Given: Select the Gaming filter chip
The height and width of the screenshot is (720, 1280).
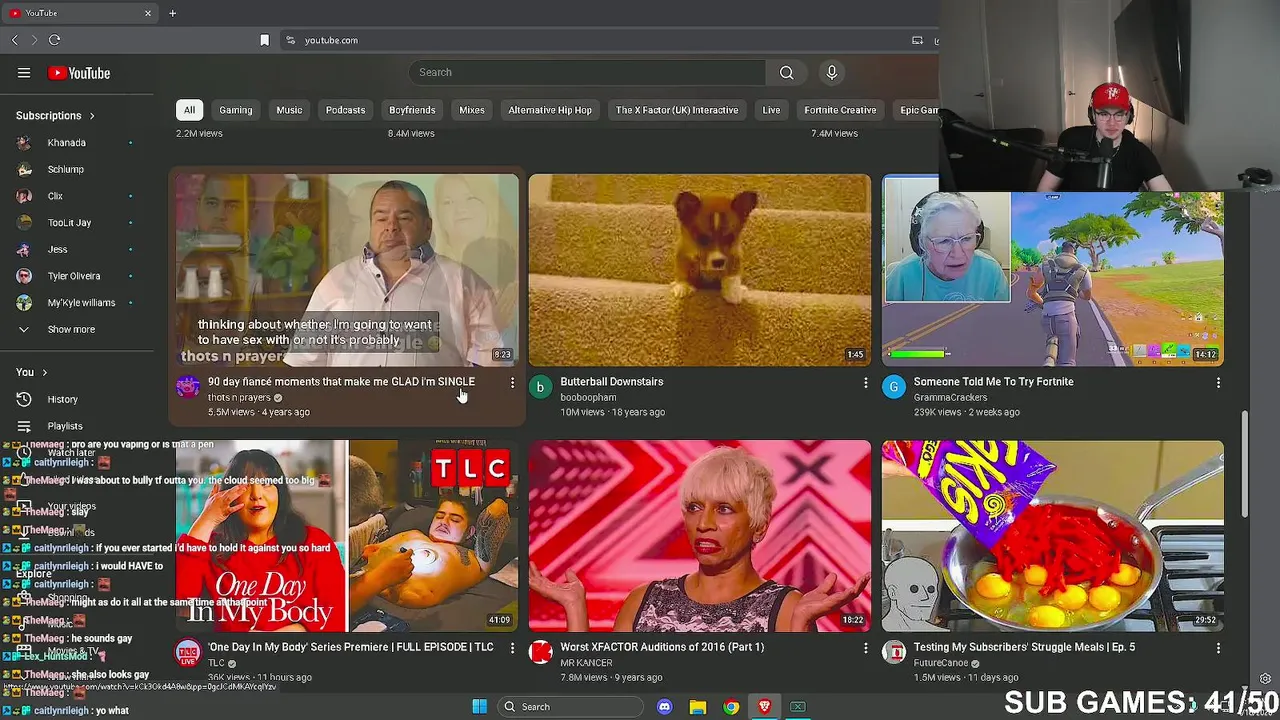Looking at the screenshot, I should [x=236, y=110].
